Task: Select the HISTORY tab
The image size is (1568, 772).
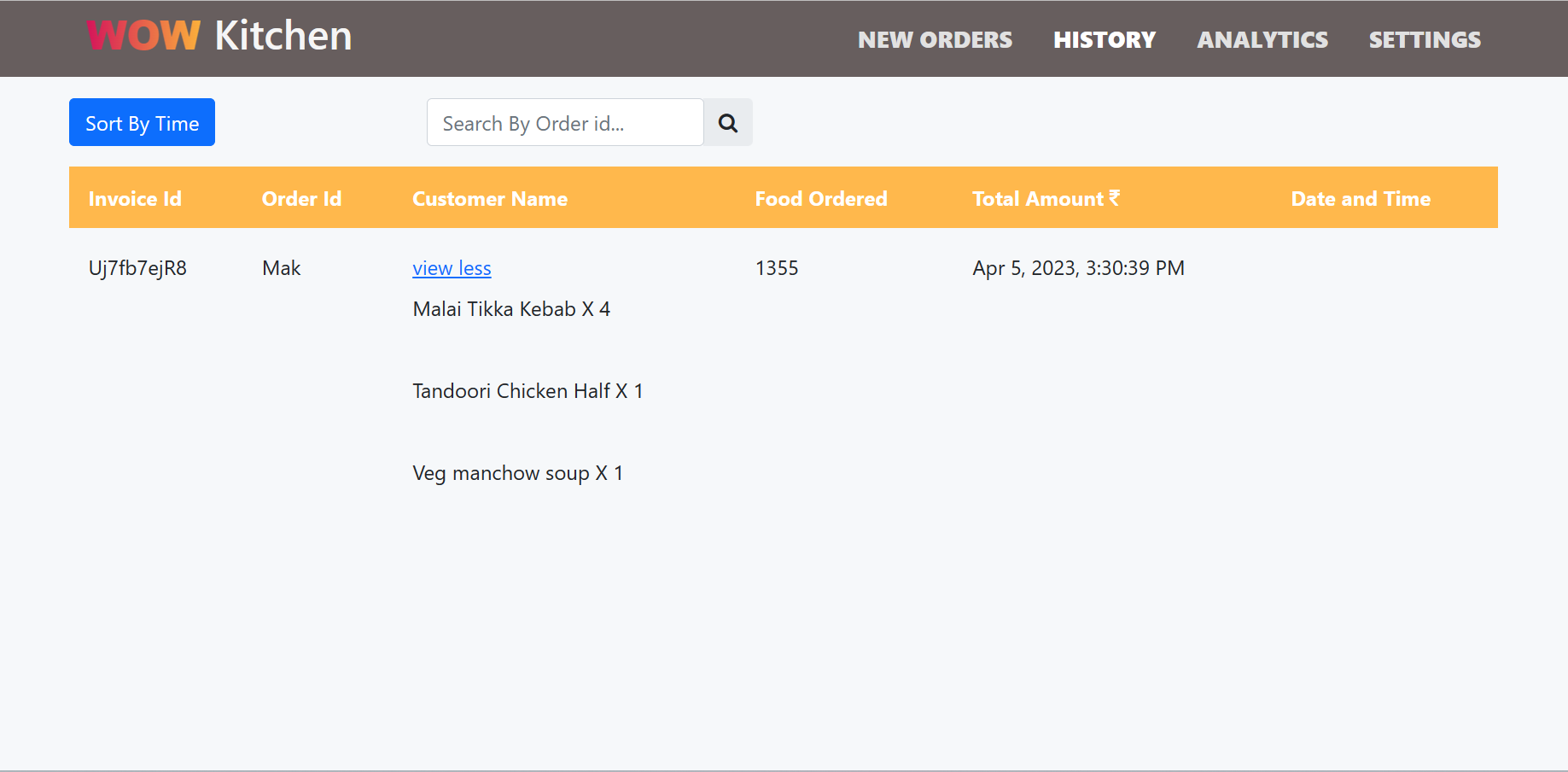Action: pyautogui.click(x=1105, y=39)
